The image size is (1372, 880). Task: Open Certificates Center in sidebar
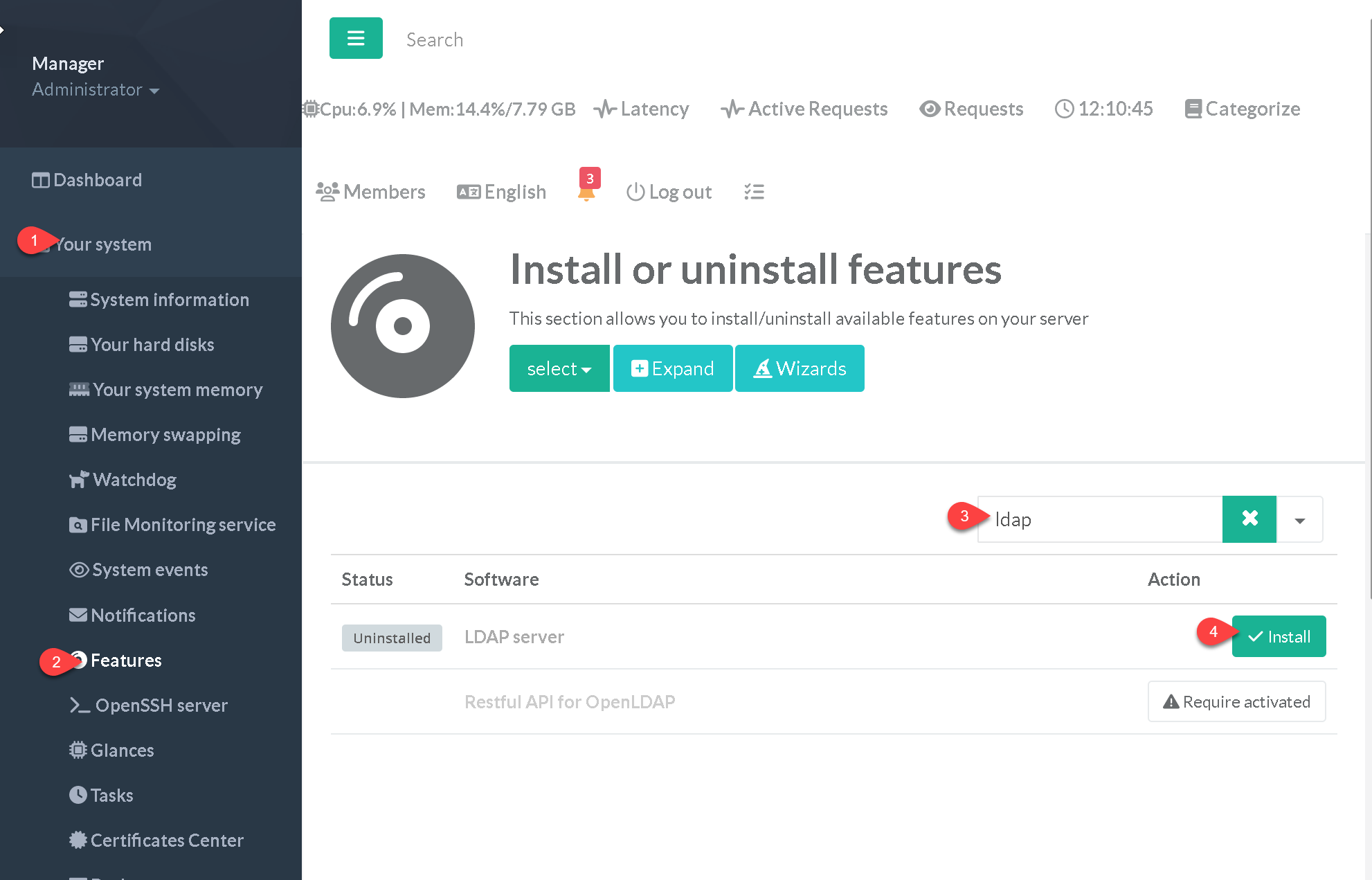[167, 841]
